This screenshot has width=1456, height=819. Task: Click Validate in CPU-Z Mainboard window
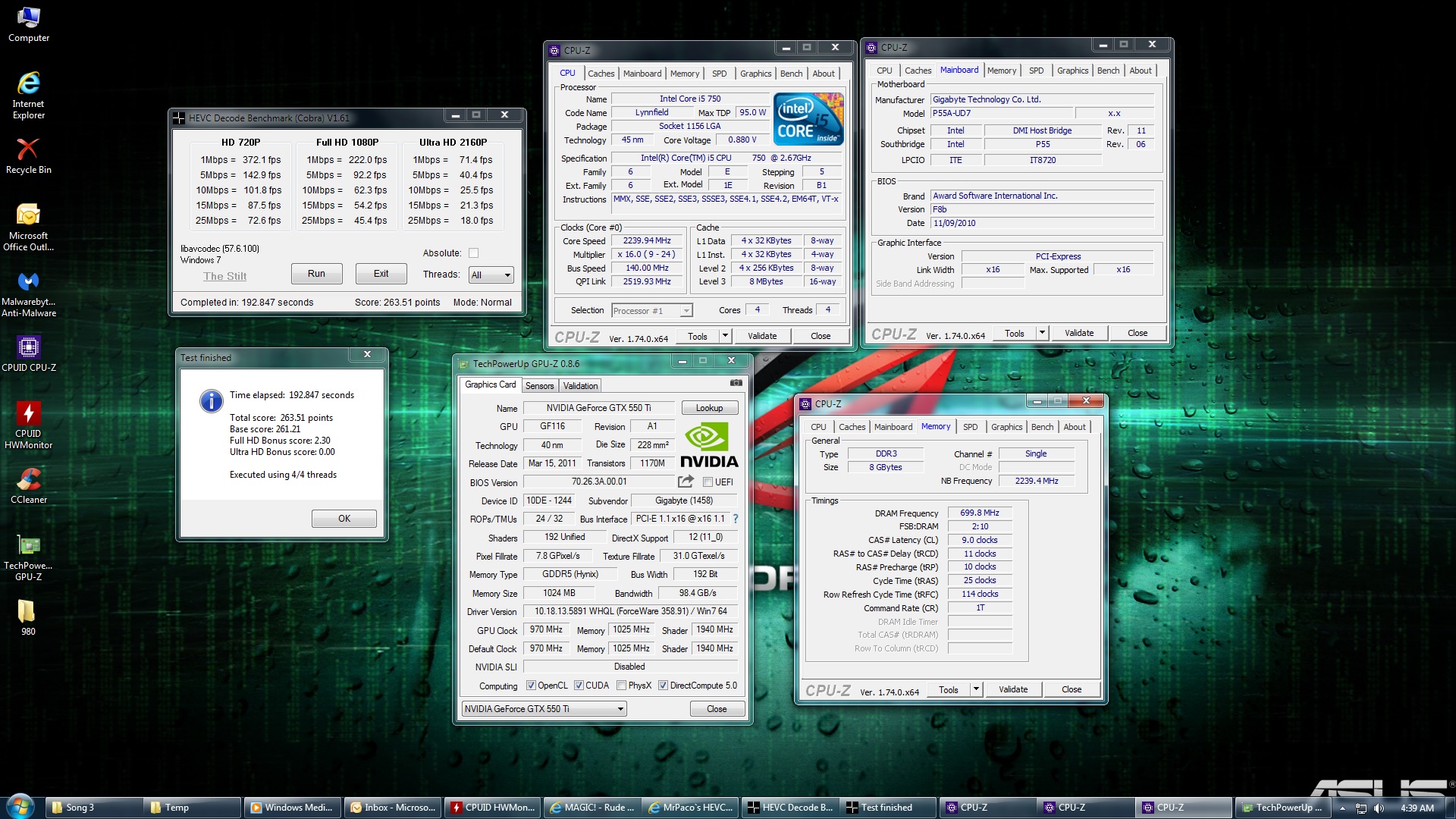pos(1078,333)
